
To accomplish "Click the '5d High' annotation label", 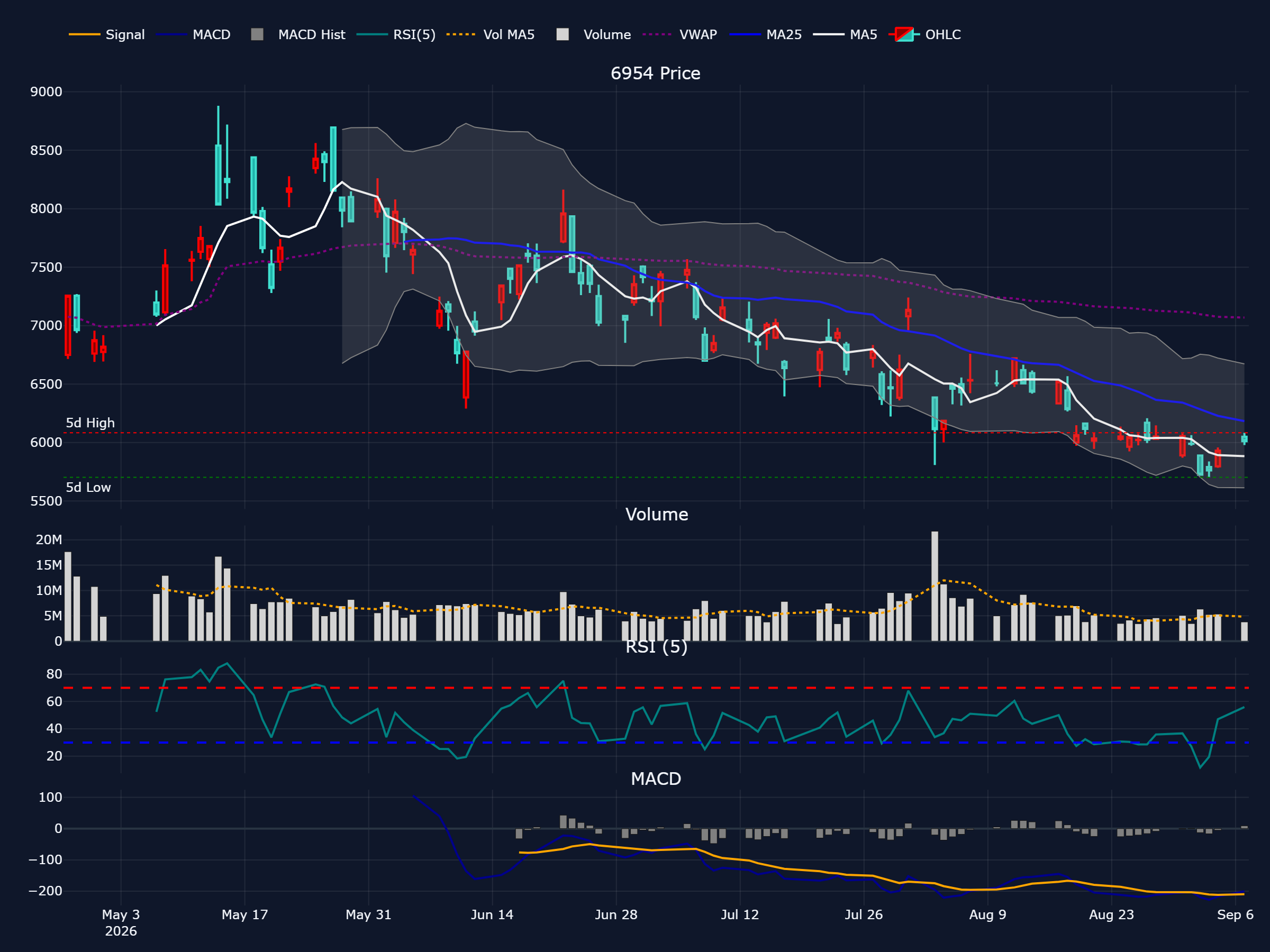I will tap(90, 423).
